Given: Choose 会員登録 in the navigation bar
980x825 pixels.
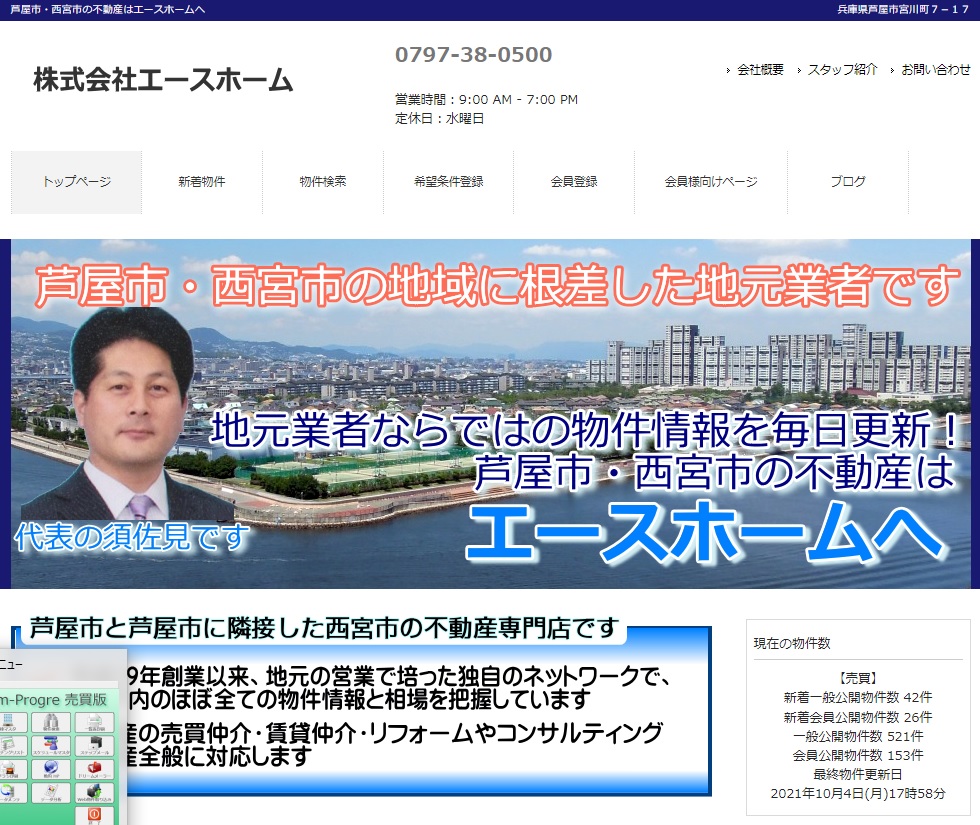Looking at the screenshot, I should click(574, 182).
